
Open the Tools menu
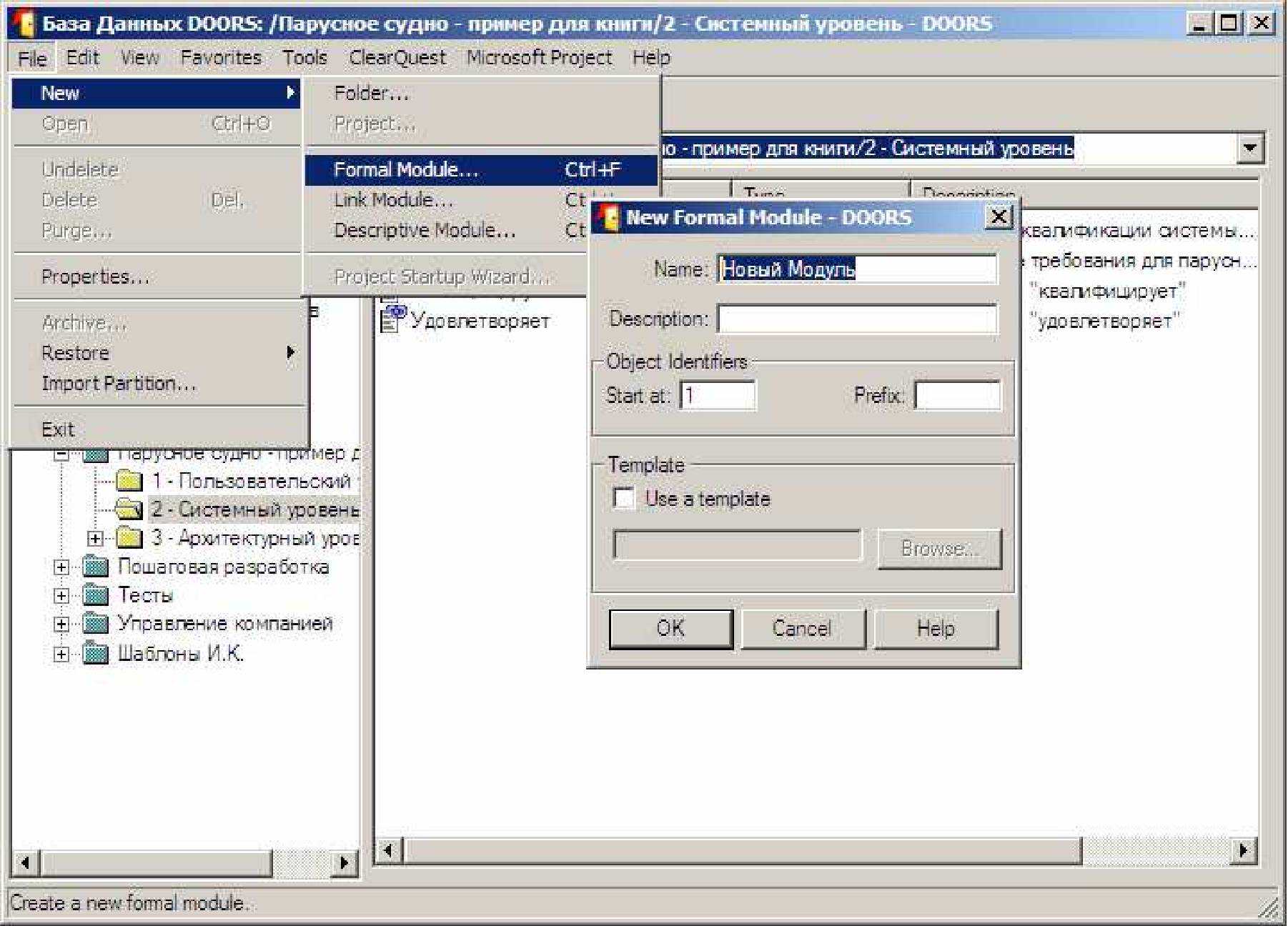[304, 58]
